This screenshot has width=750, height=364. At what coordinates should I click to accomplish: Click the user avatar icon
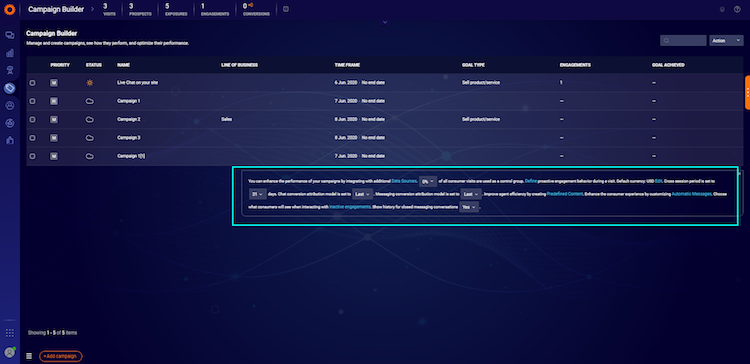[10, 353]
